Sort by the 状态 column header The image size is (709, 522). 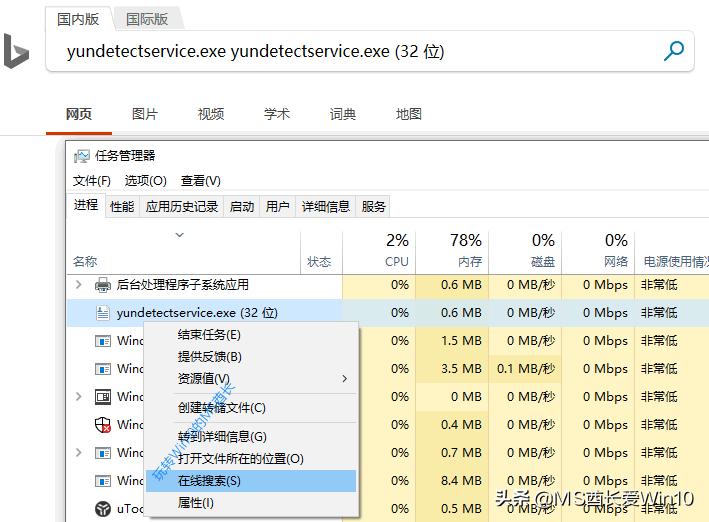pyautogui.click(x=321, y=261)
